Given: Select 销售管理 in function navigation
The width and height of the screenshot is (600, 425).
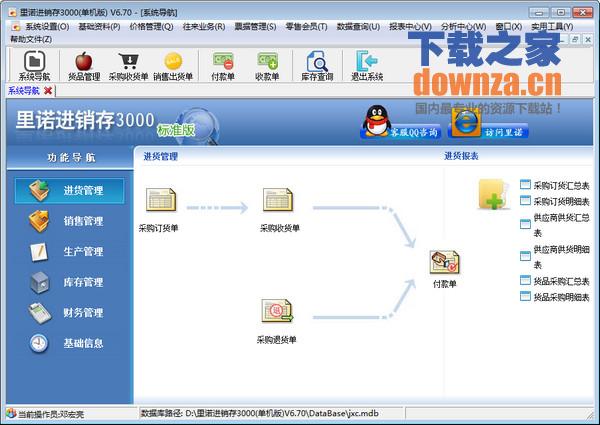Looking at the screenshot, I should tap(69, 221).
